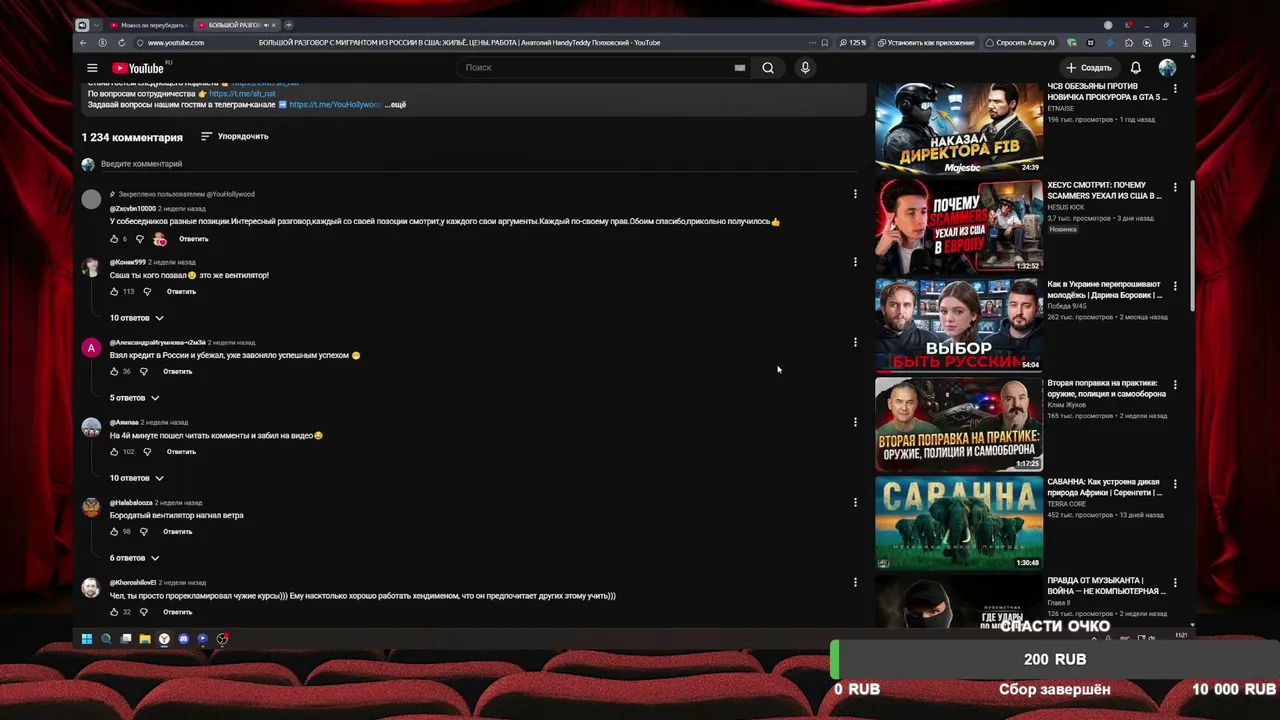Click the 1 234 комментария count

[132, 137]
